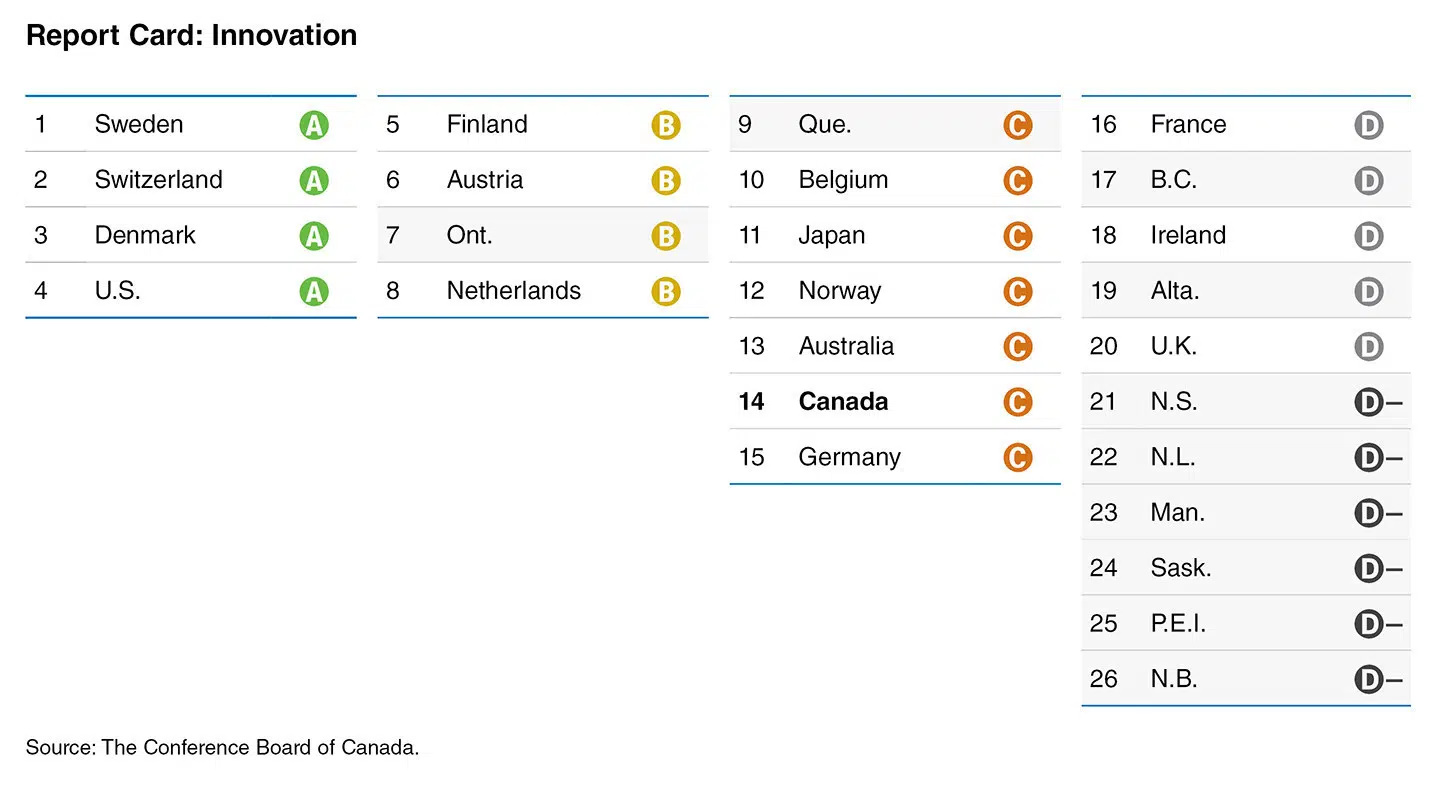Click the orange C badge next to Que.

point(1018,125)
